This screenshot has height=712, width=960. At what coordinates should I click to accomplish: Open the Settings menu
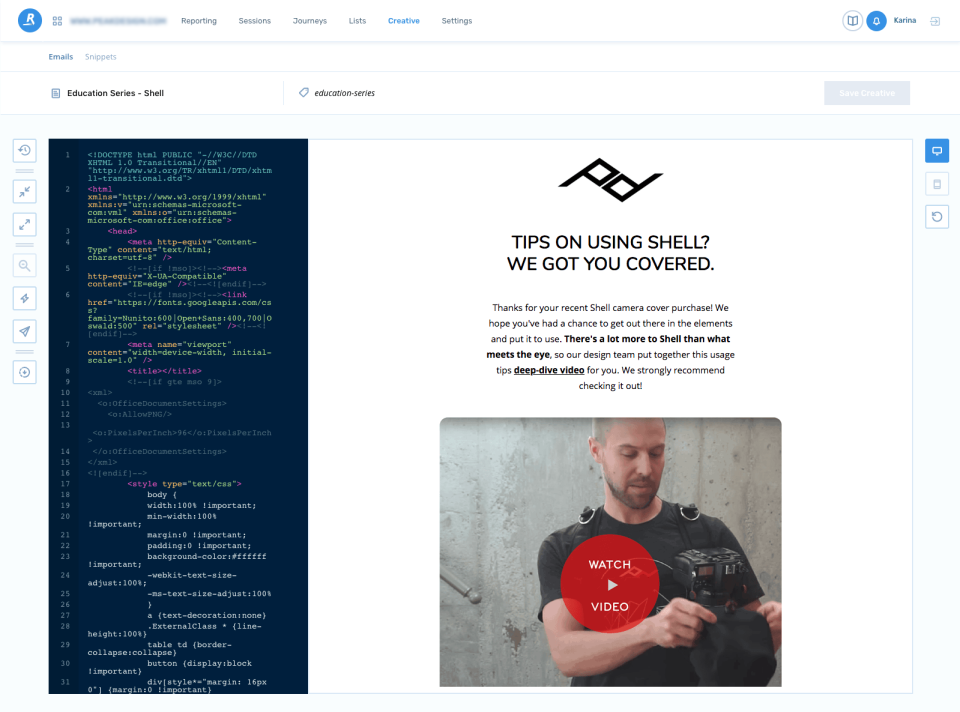457,21
